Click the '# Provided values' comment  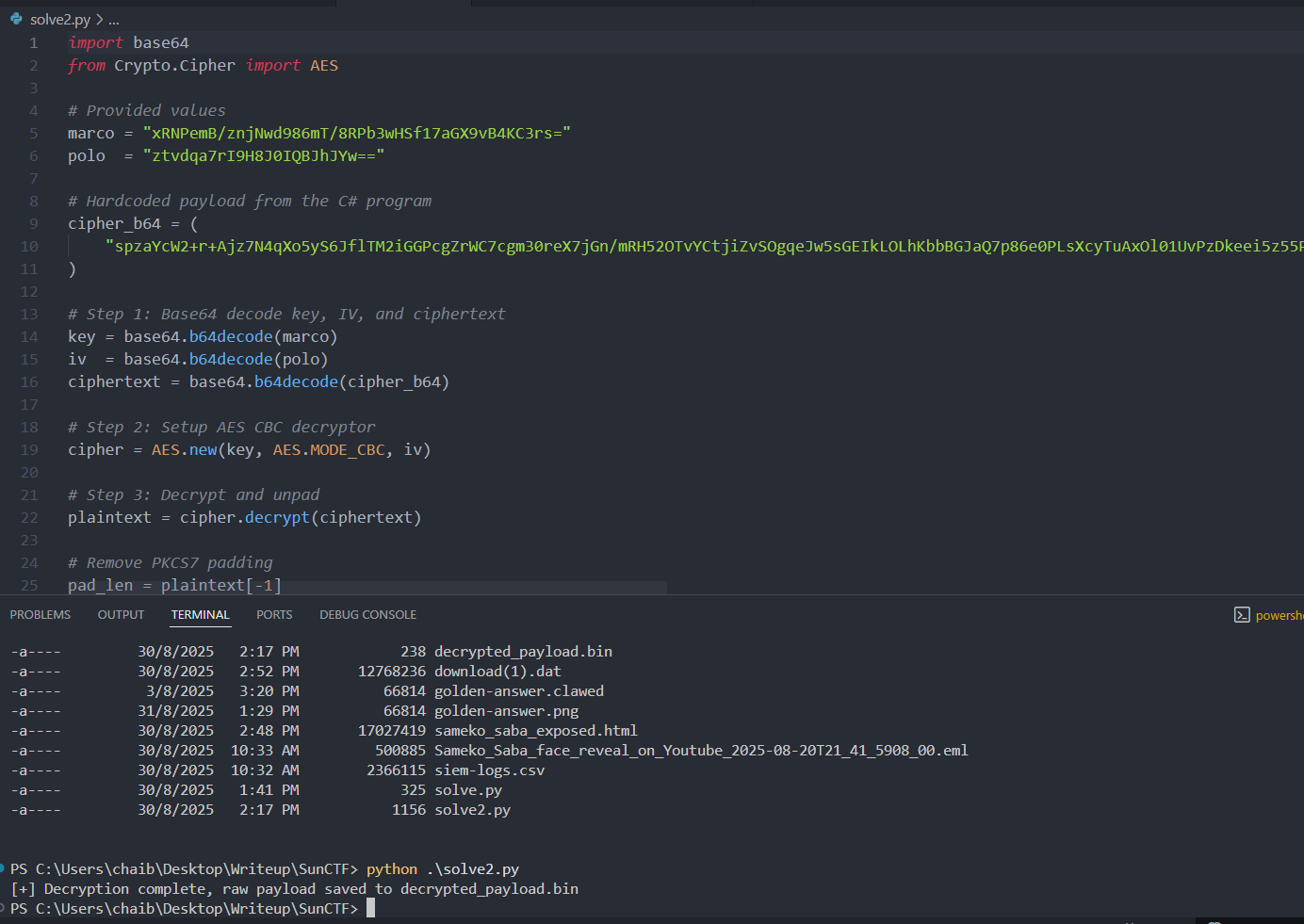[x=147, y=111]
